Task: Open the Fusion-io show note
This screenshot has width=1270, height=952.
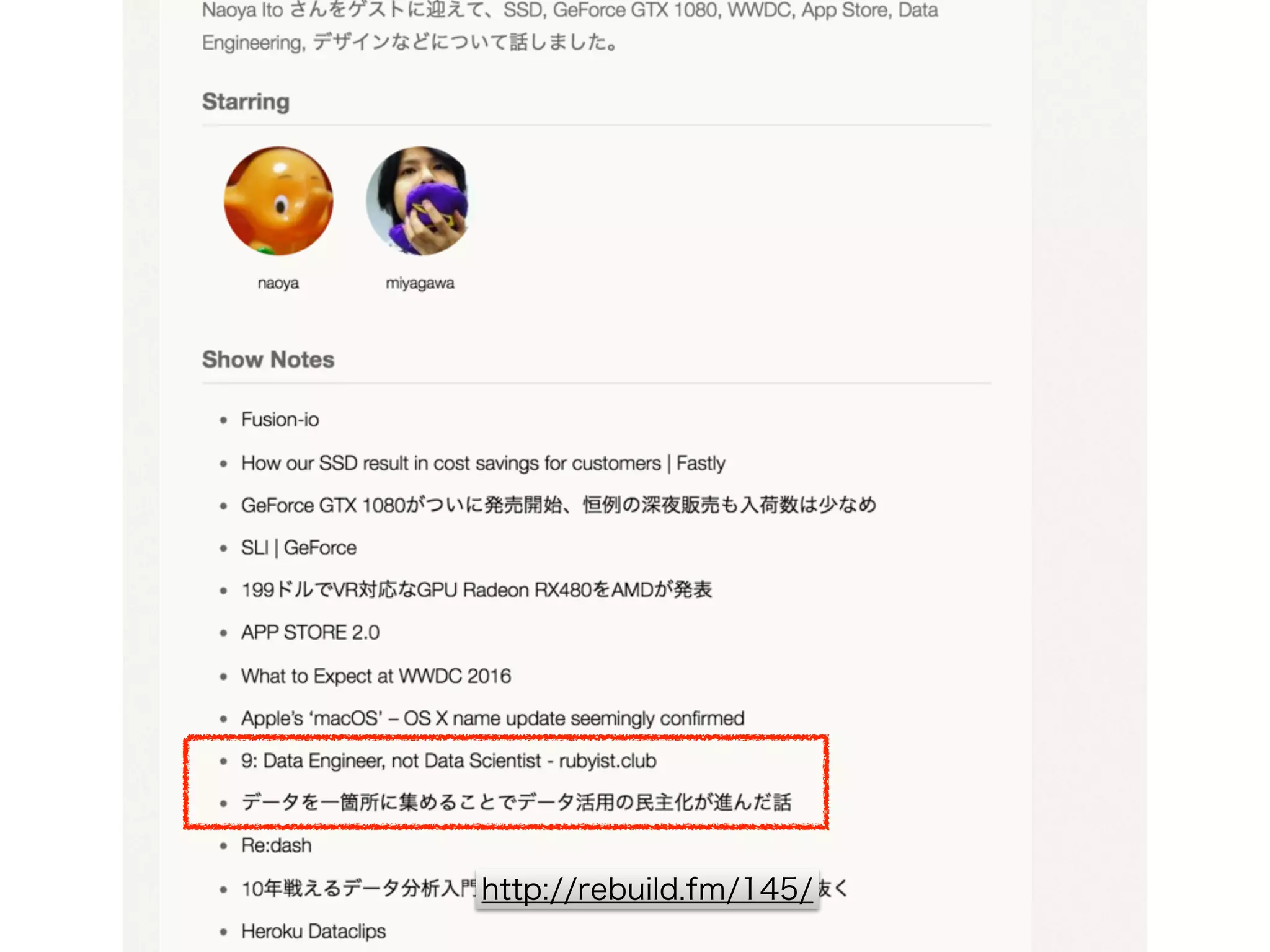Action: point(280,420)
